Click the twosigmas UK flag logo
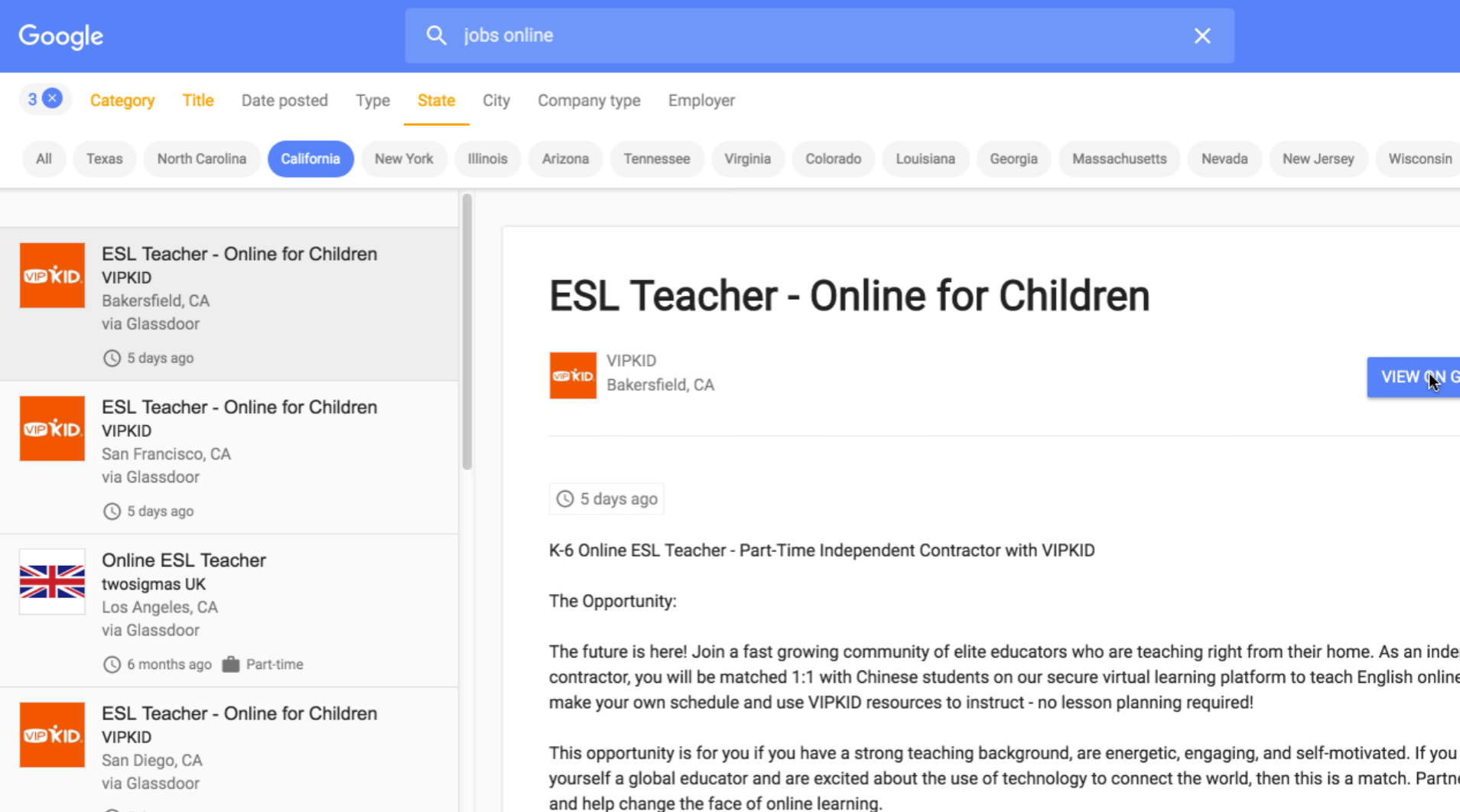1460x812 pixels. 52,582
